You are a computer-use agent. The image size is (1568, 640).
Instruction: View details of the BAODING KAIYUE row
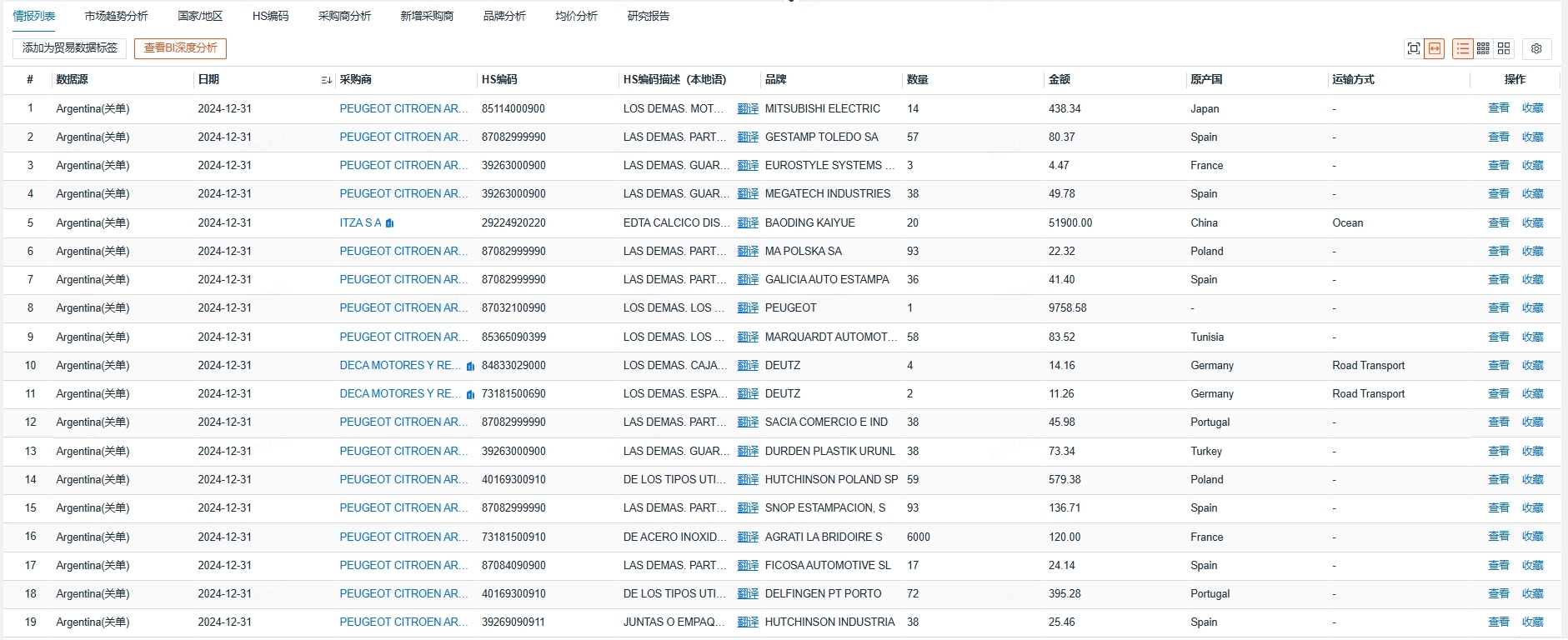[1499, 222]
